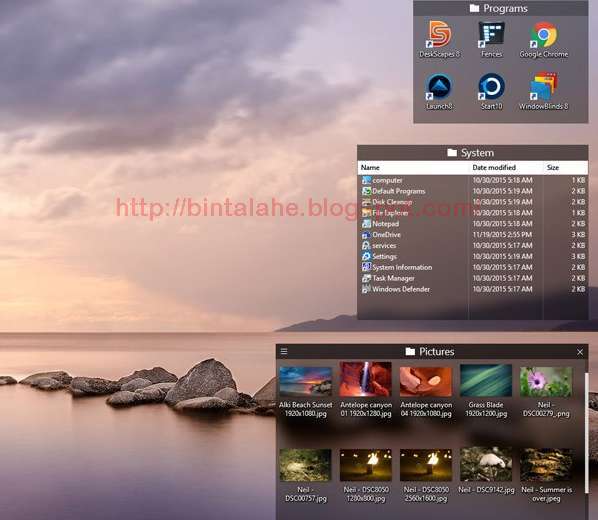
Task: Sort System list by Size column
Action: click(x=565, y=167)
